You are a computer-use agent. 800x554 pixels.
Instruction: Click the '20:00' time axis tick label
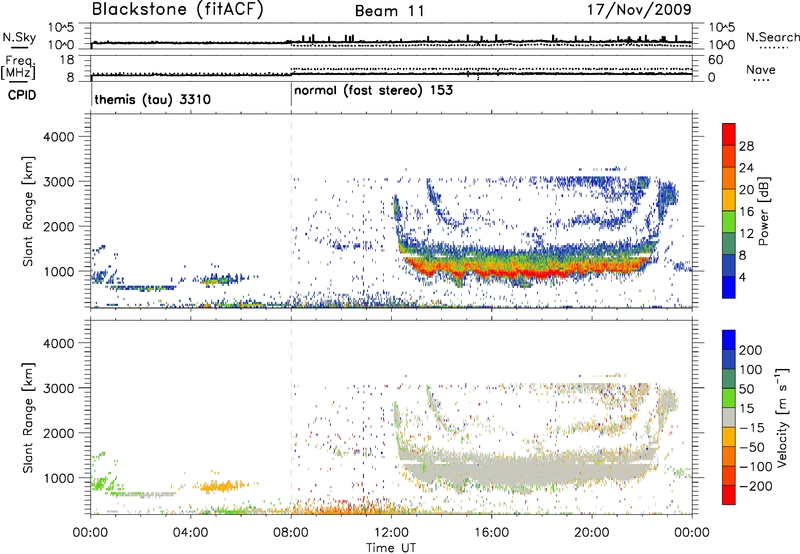tap(591, 533)
